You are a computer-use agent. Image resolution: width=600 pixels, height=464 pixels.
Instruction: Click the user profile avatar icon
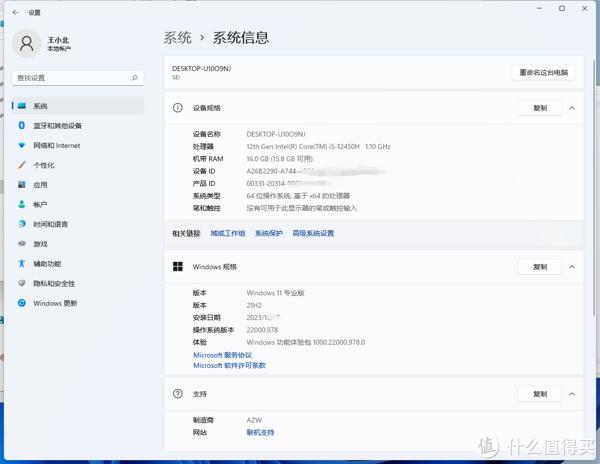click(x=26, y=43)
